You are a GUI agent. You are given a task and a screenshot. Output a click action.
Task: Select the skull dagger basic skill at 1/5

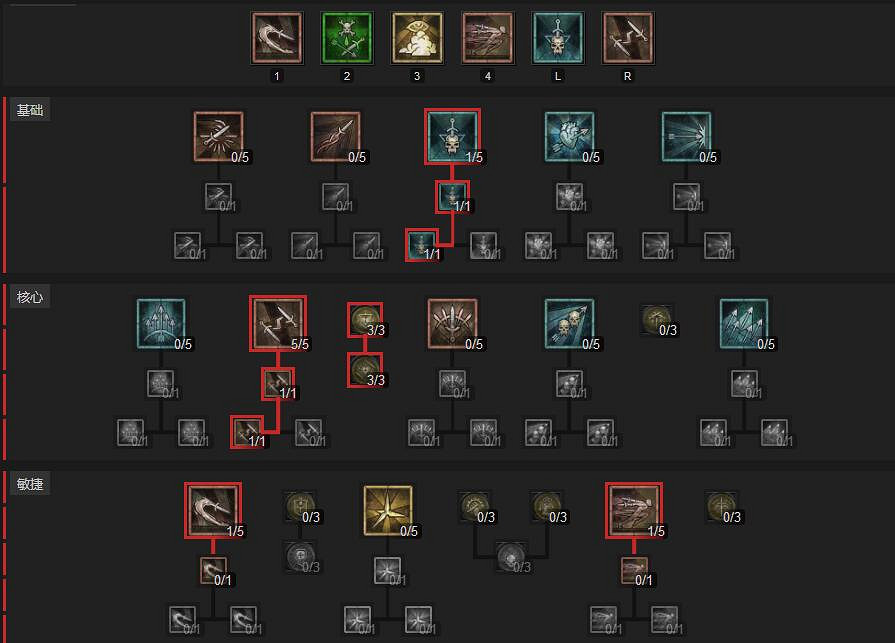(x=453, y=137)
